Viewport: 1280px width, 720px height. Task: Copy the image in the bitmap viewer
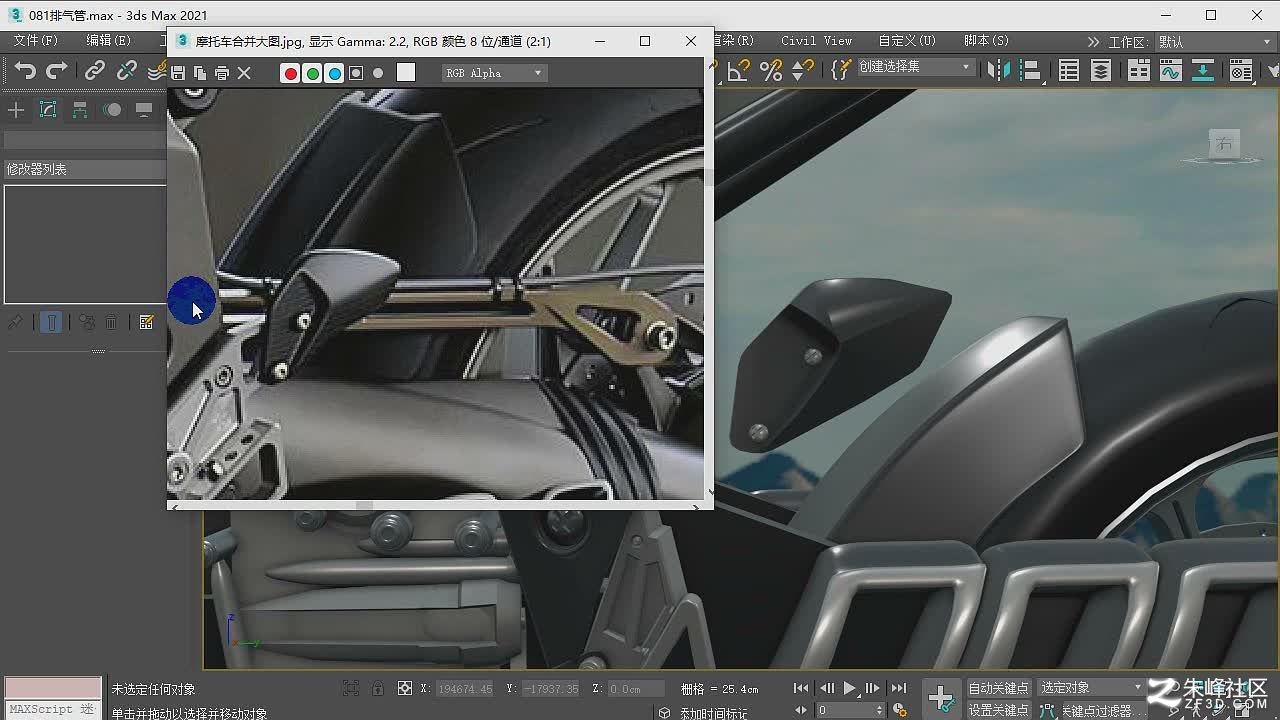[x=200, y=73]
